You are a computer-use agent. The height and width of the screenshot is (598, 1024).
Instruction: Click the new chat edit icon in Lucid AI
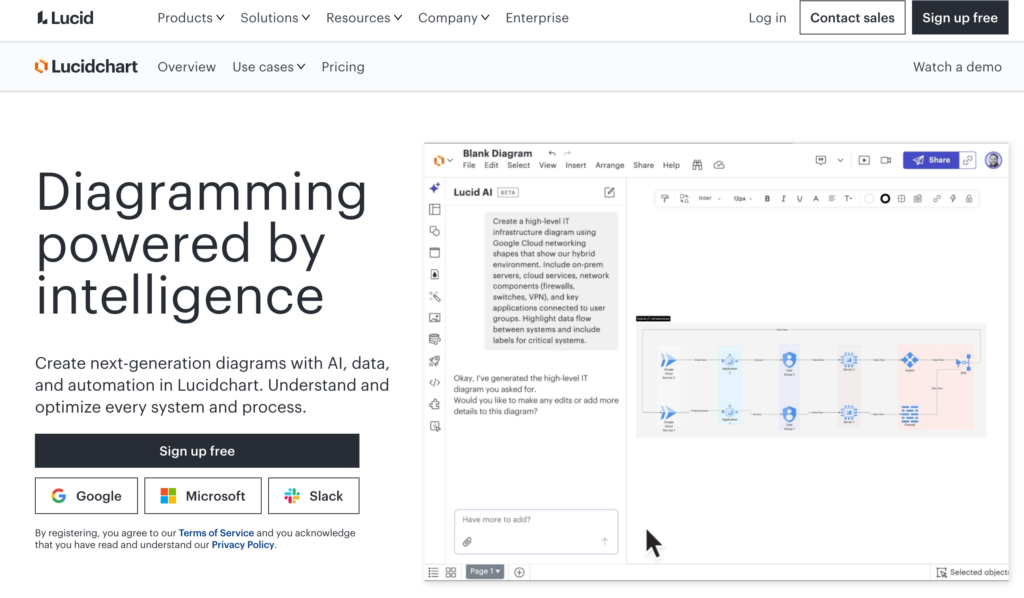click(609, 192)
